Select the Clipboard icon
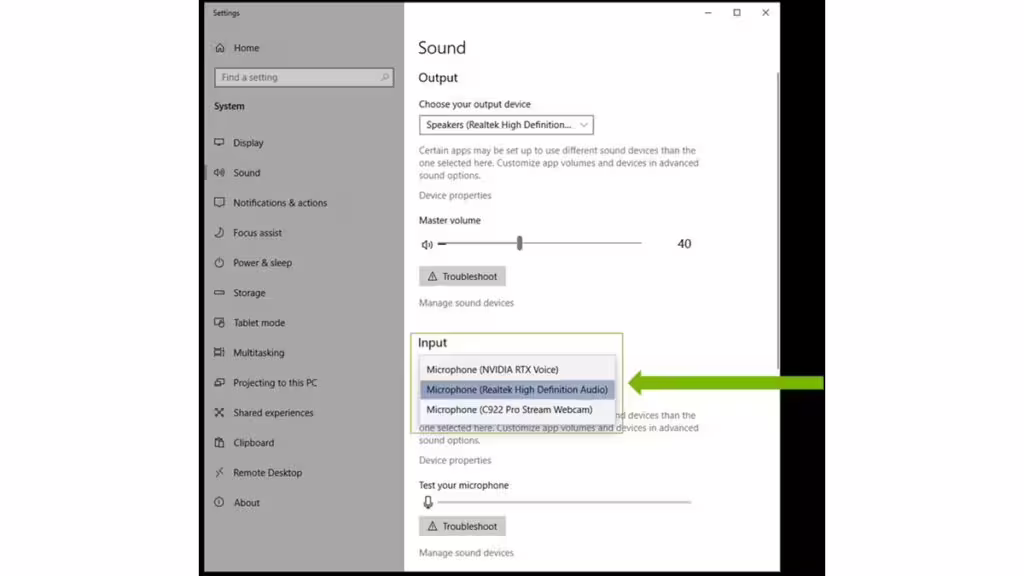This screenshot has height=576, width=1024. point(219,443)
